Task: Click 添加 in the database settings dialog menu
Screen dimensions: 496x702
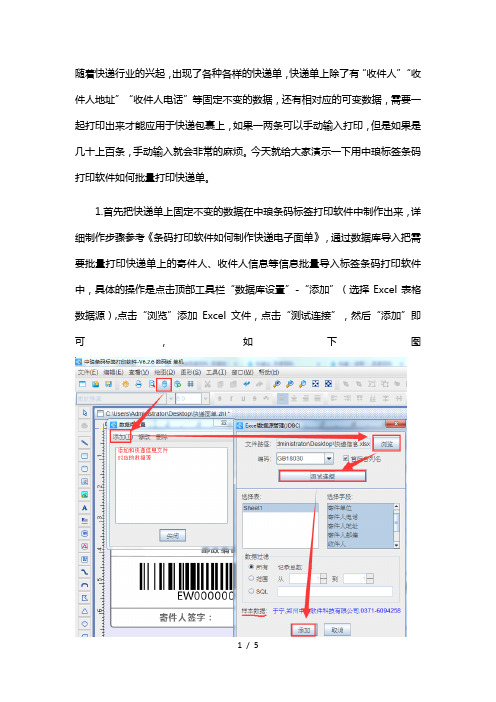Action: click(x=121, y=437)
